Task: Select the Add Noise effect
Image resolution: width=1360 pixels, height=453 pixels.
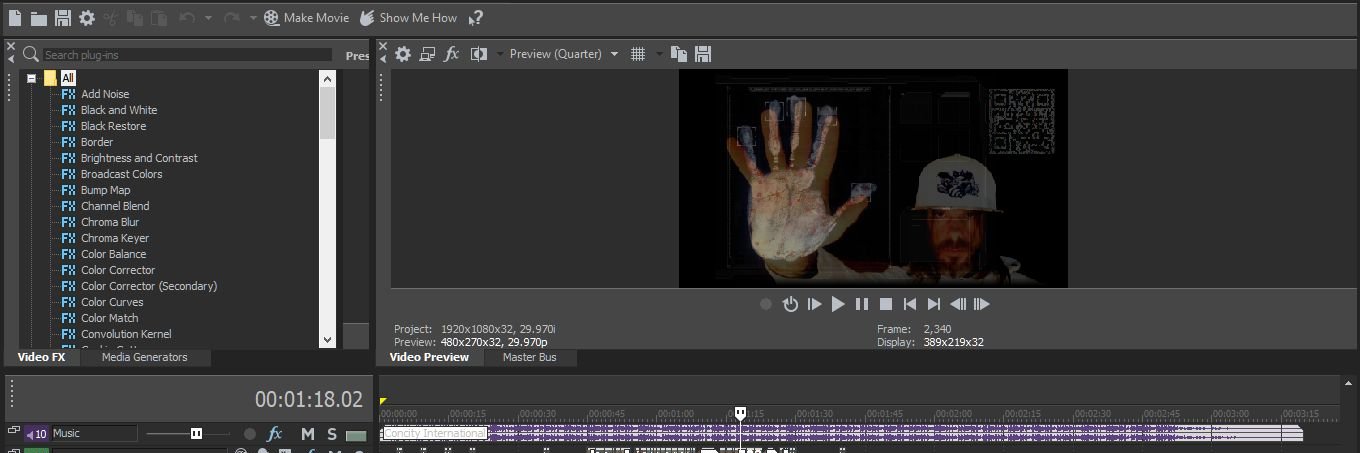Action: 105,94
